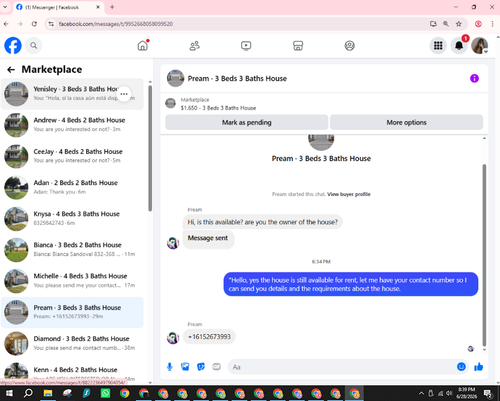The height and width of the screenshot is (401, 500).
Task: Click the voice clip microphone icon
Action: 170,367
